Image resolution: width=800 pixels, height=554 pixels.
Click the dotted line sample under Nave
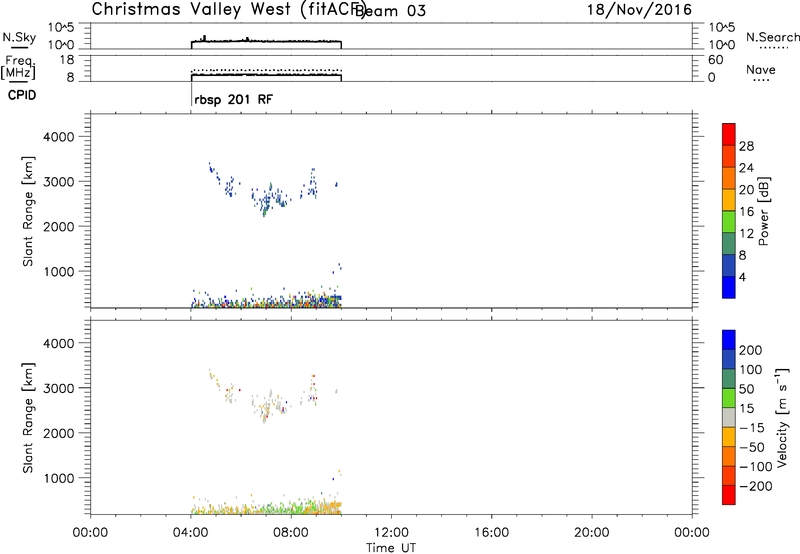click(761, 81)
